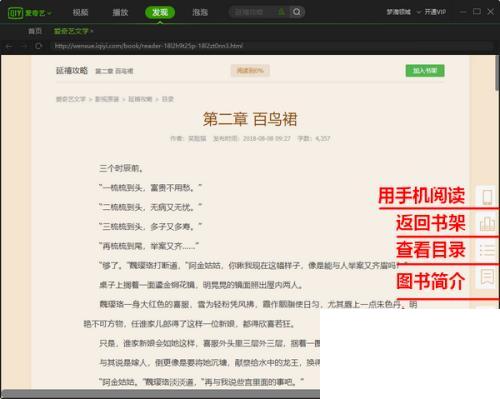Image resolution: width=500 pixels, height=399 pixels.
Task: Click the word count text 字数
Action: coord(314,138)
